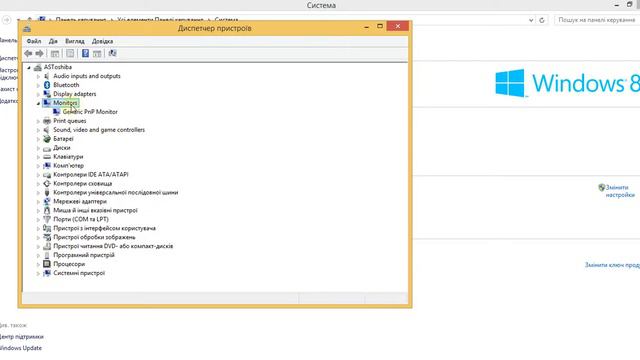Screen dimensions: 640x360
Task: Click the Система breadcrumb in address bar
Action: [x=226, y=20]
